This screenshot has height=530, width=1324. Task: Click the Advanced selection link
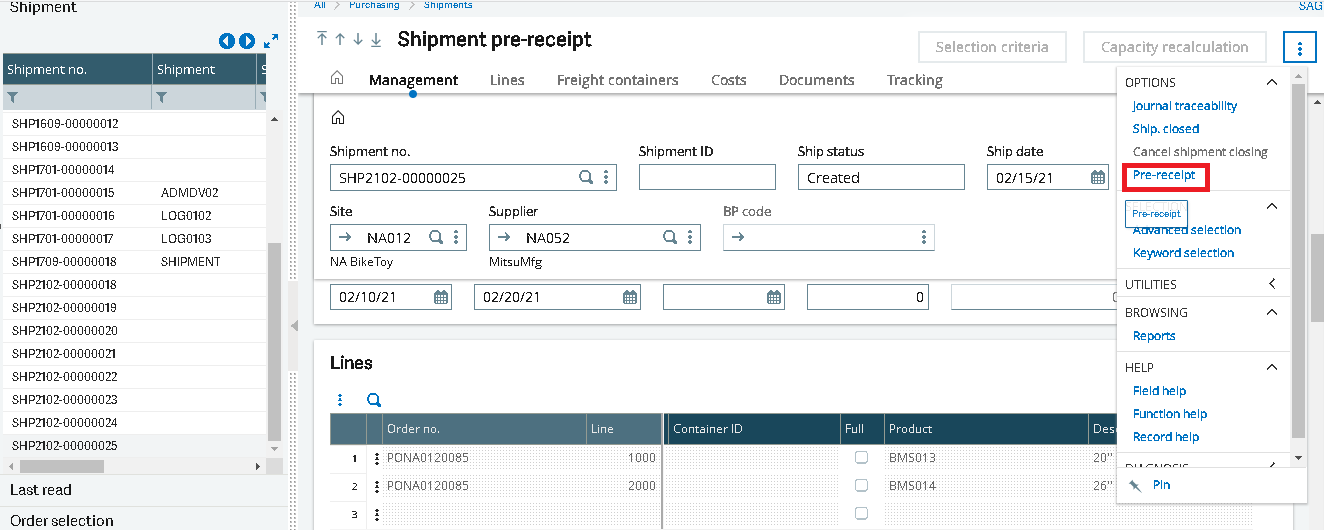point(1186,230)
